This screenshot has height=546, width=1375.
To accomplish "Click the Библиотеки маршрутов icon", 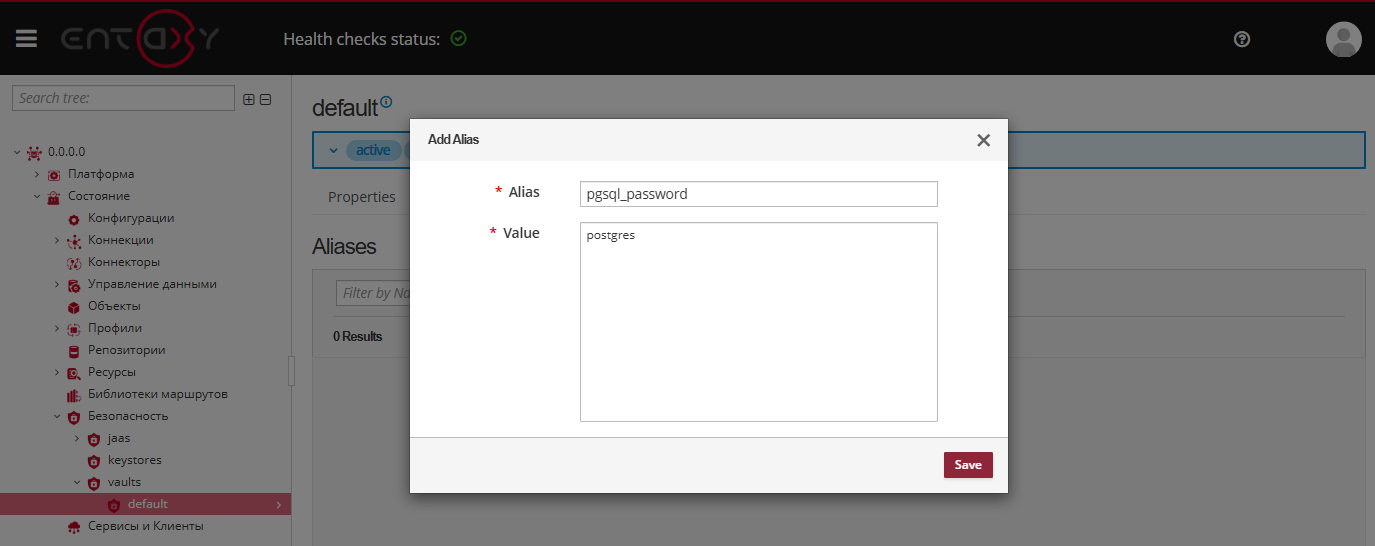I will point(74,395).
